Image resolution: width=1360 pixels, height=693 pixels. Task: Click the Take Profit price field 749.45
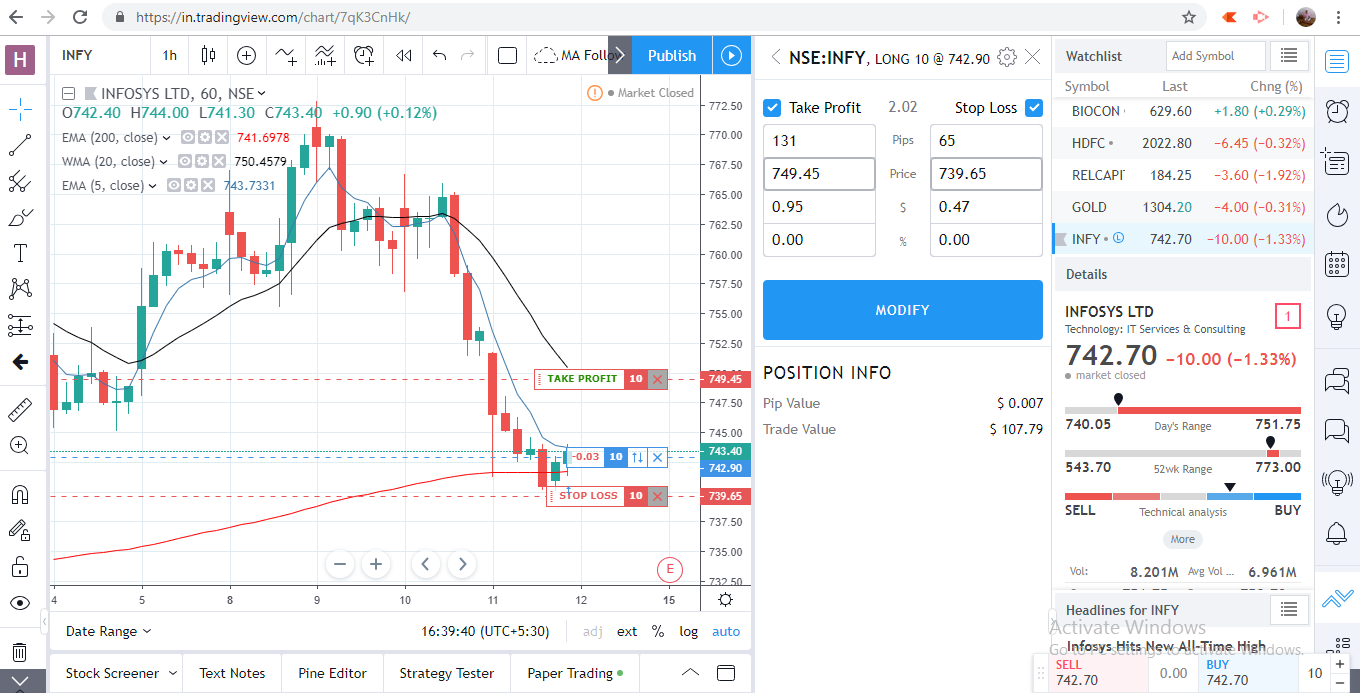click(x=819, y=174)
